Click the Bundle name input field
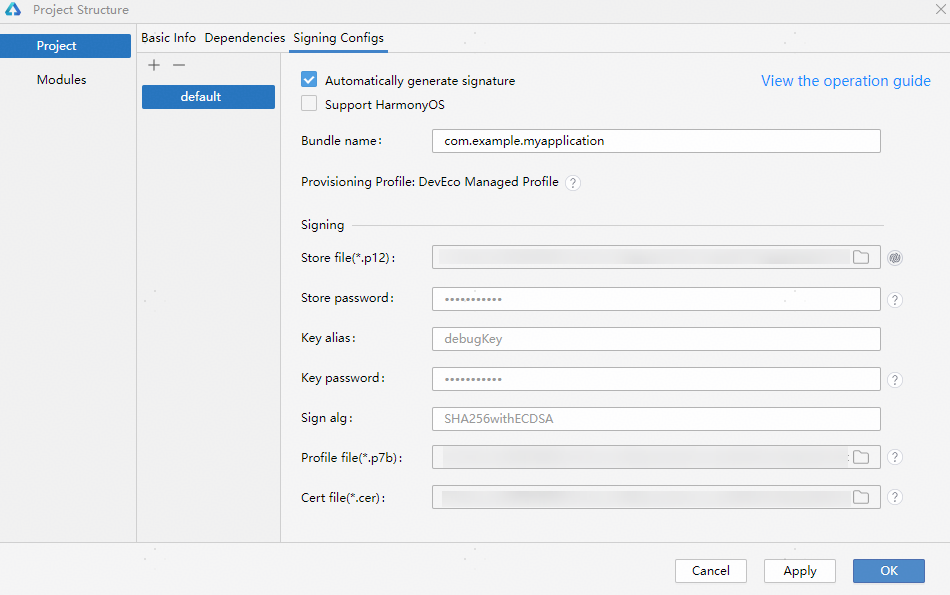This screenshot has height=595, width=950. click(656, 141)
